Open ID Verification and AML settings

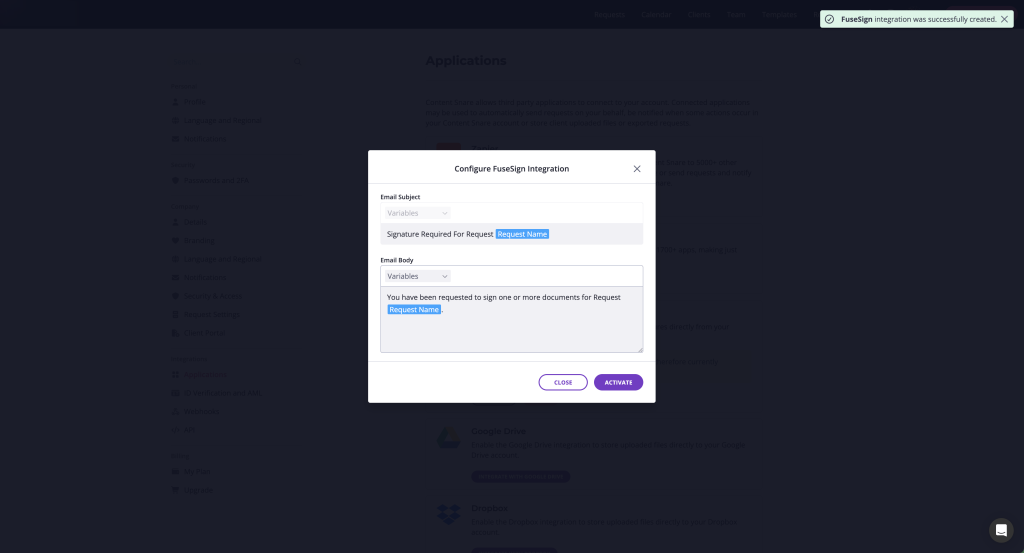click(x=222, y=393)
